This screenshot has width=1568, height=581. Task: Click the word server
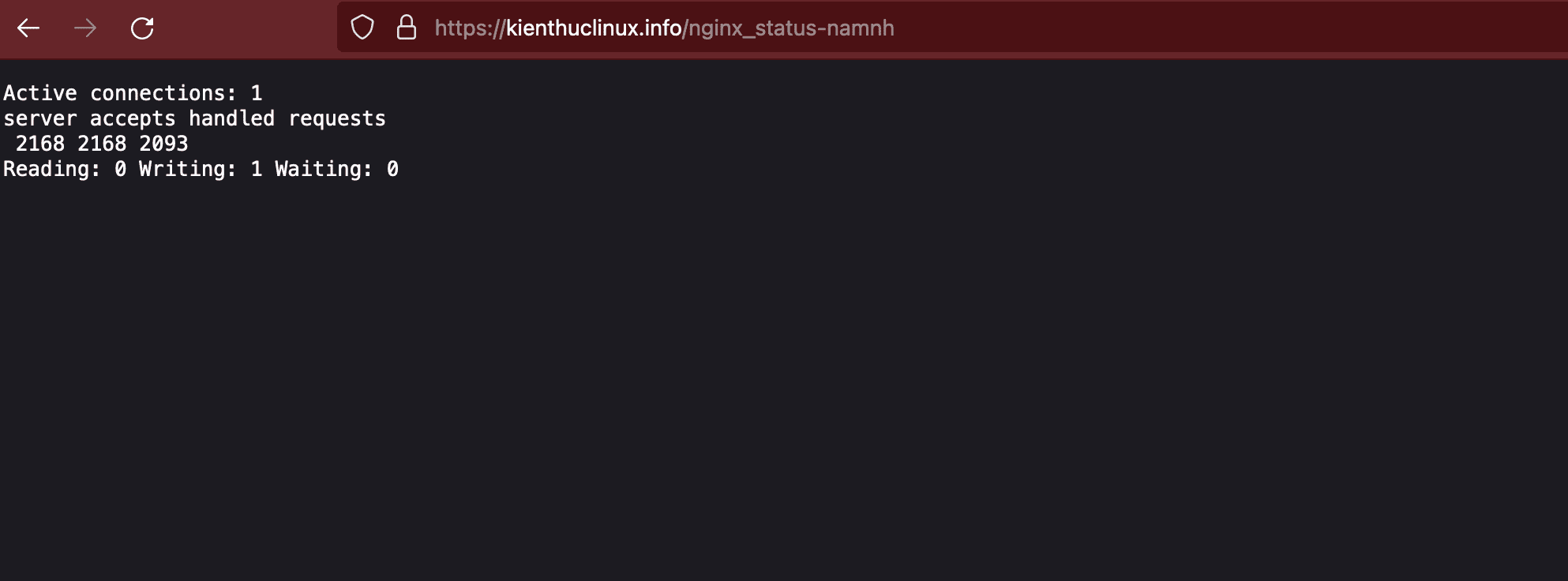pos(40,119)
